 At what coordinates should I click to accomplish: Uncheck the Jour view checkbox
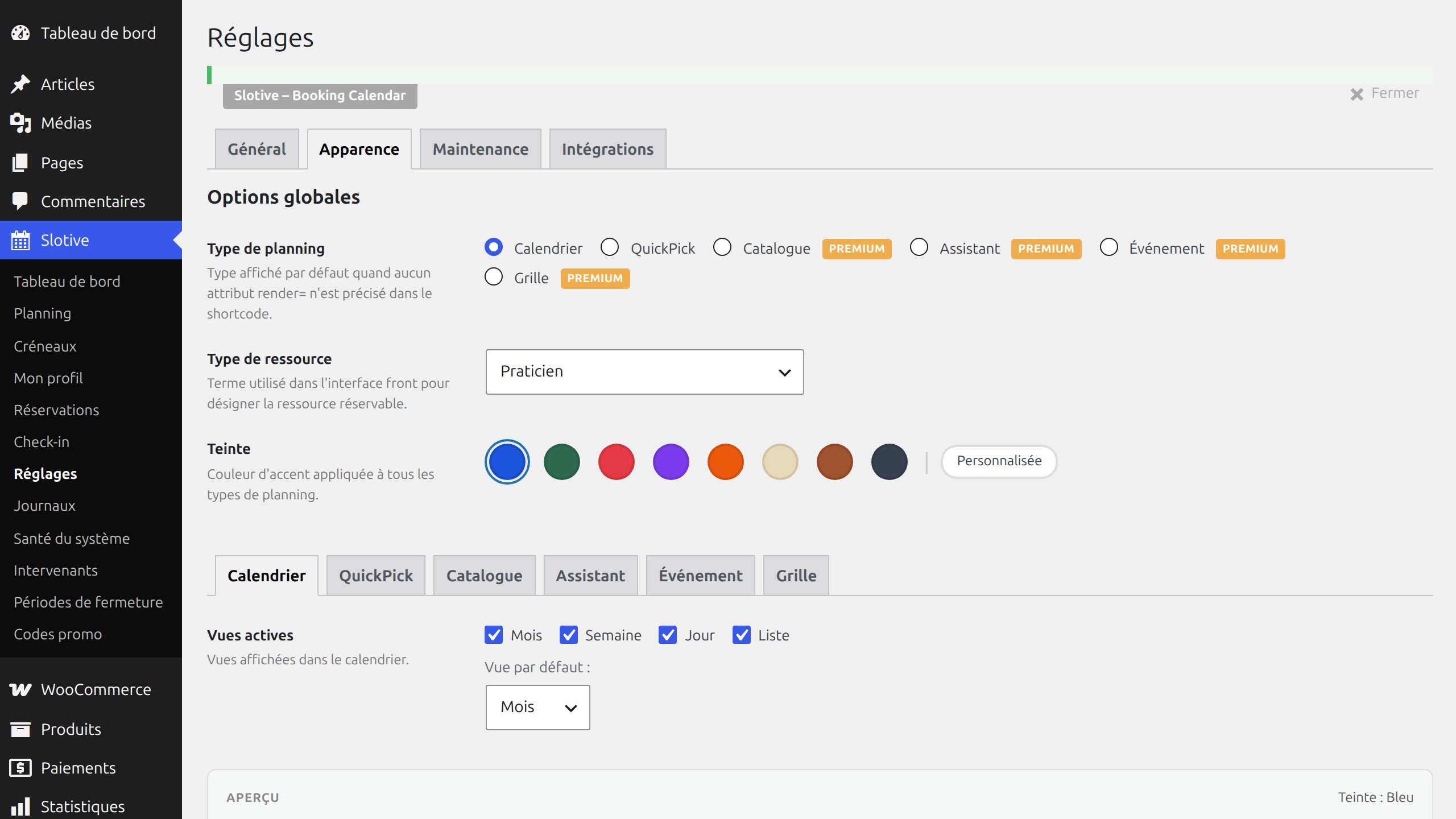click(x=668, y=635)
